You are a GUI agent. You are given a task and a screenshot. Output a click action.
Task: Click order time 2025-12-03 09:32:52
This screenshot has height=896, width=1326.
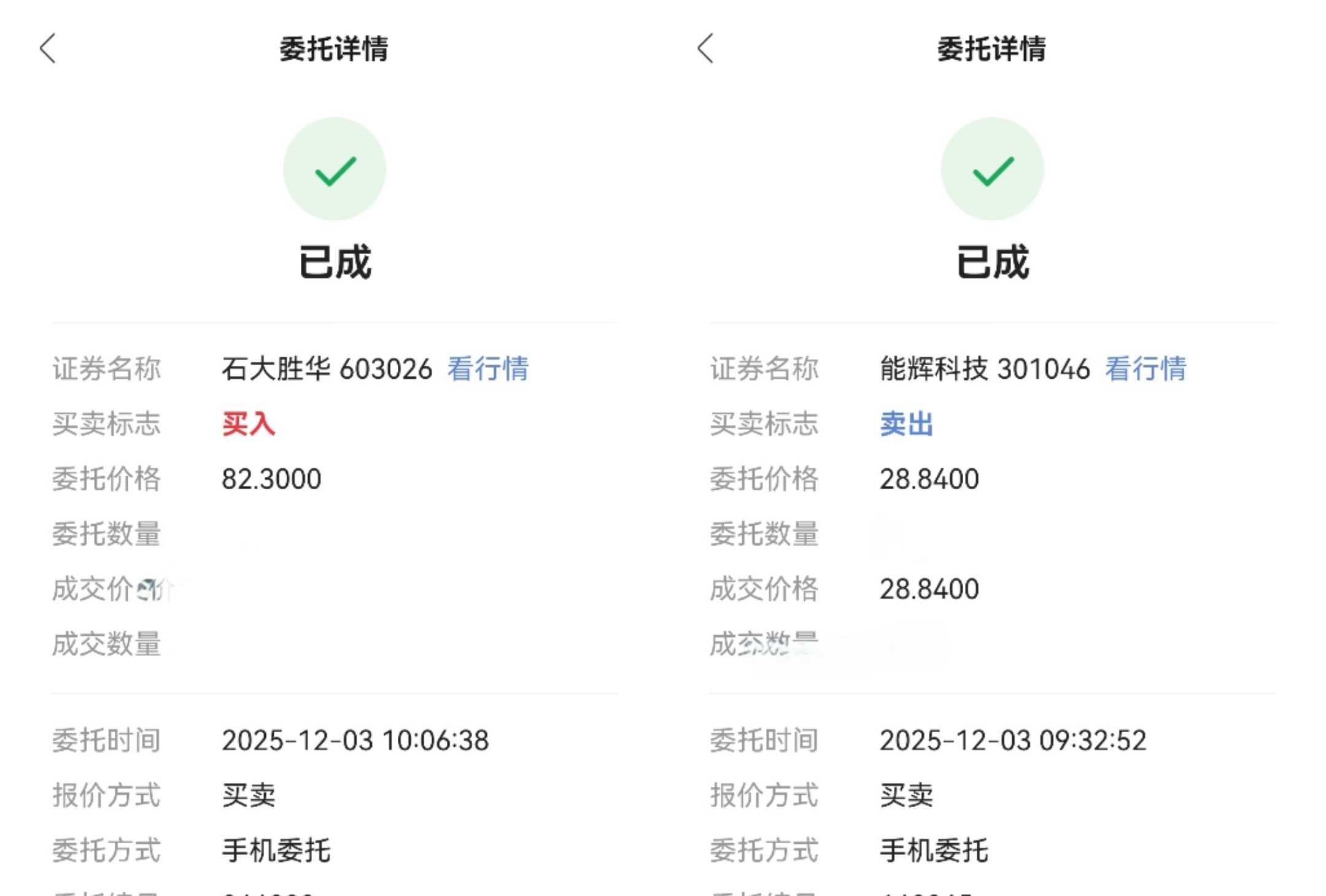click(x=1012, y=740)
